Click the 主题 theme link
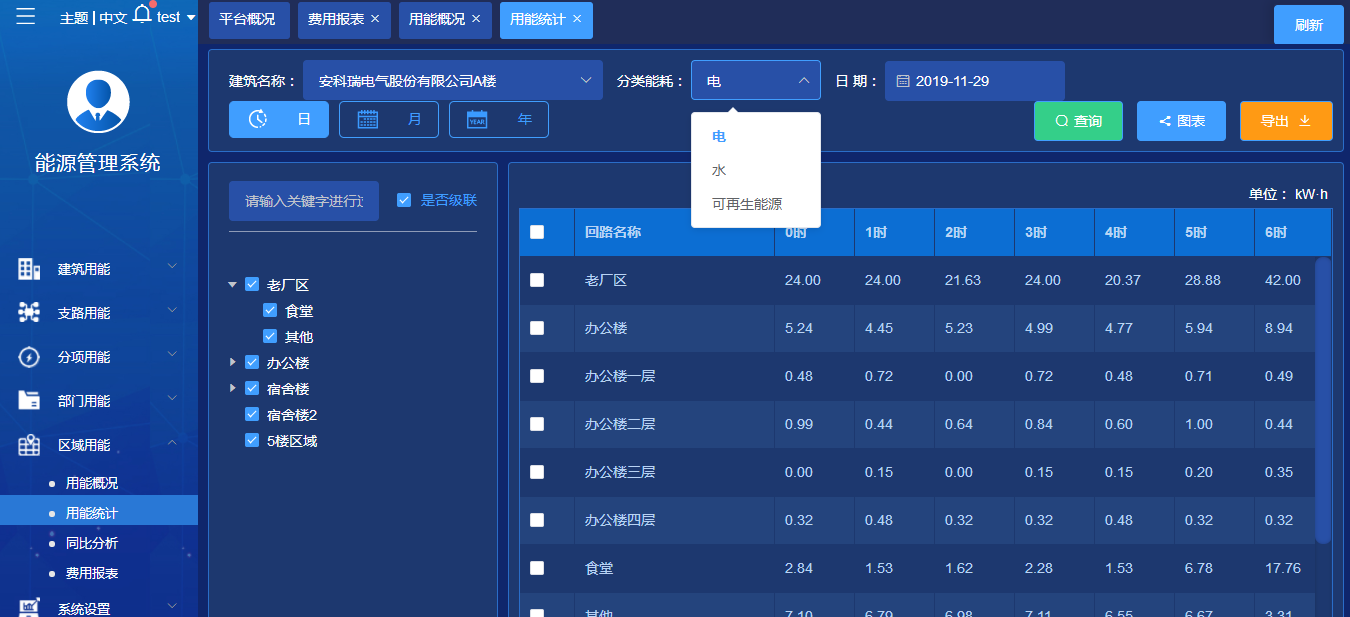Viewport: 1350px width, 617px height. click(74, 17)
